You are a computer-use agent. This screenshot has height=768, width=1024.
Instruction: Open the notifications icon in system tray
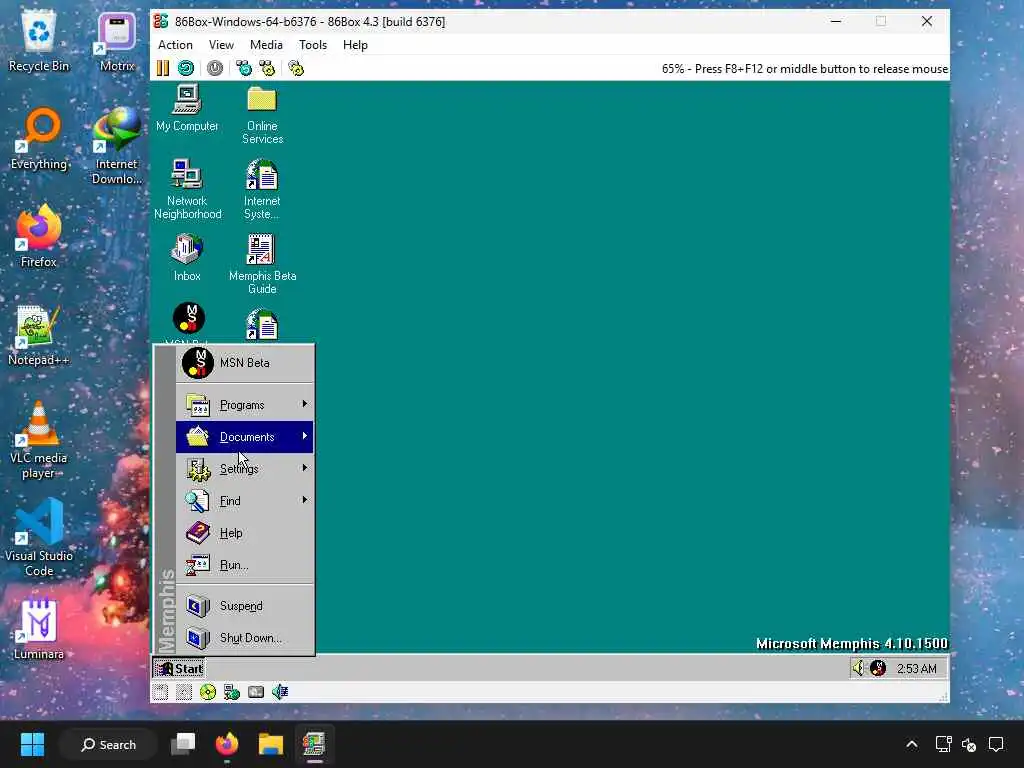pos(996,744)
